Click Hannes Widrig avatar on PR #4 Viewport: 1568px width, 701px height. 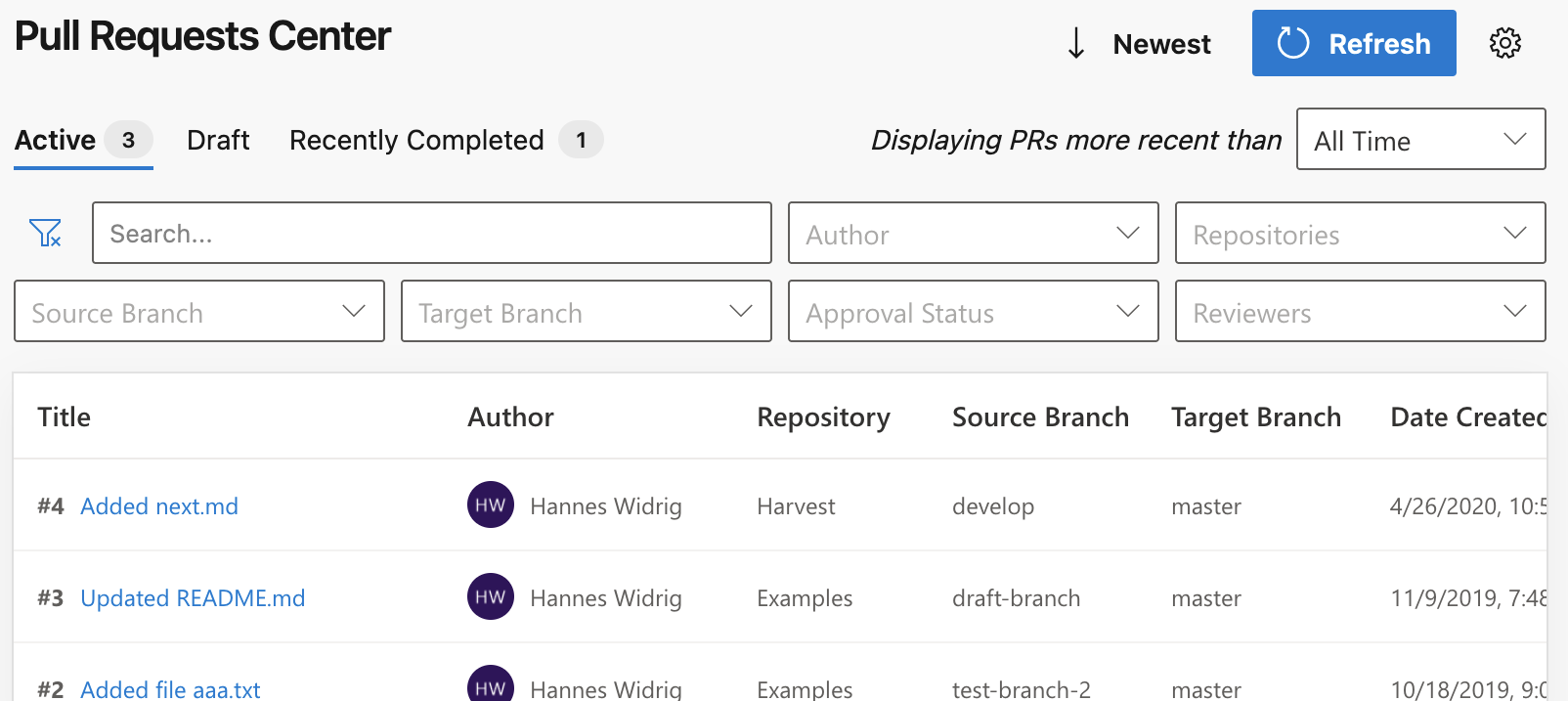[490, 504]
